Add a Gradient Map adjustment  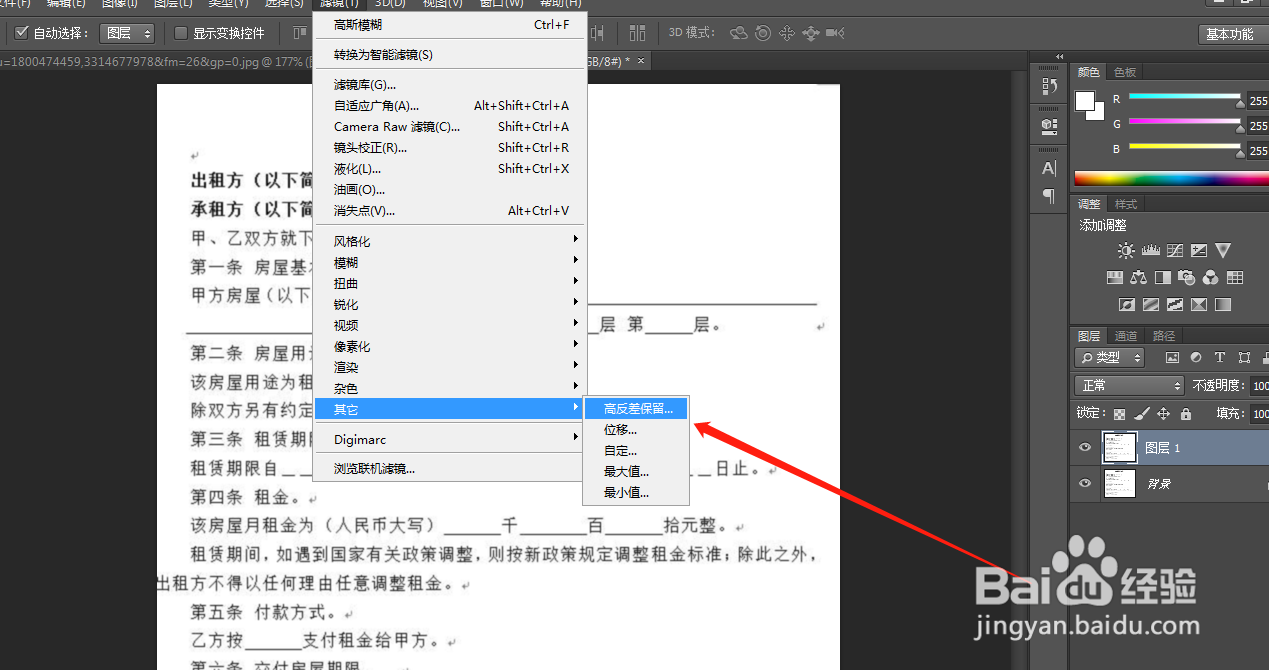tap(1223, 305)
